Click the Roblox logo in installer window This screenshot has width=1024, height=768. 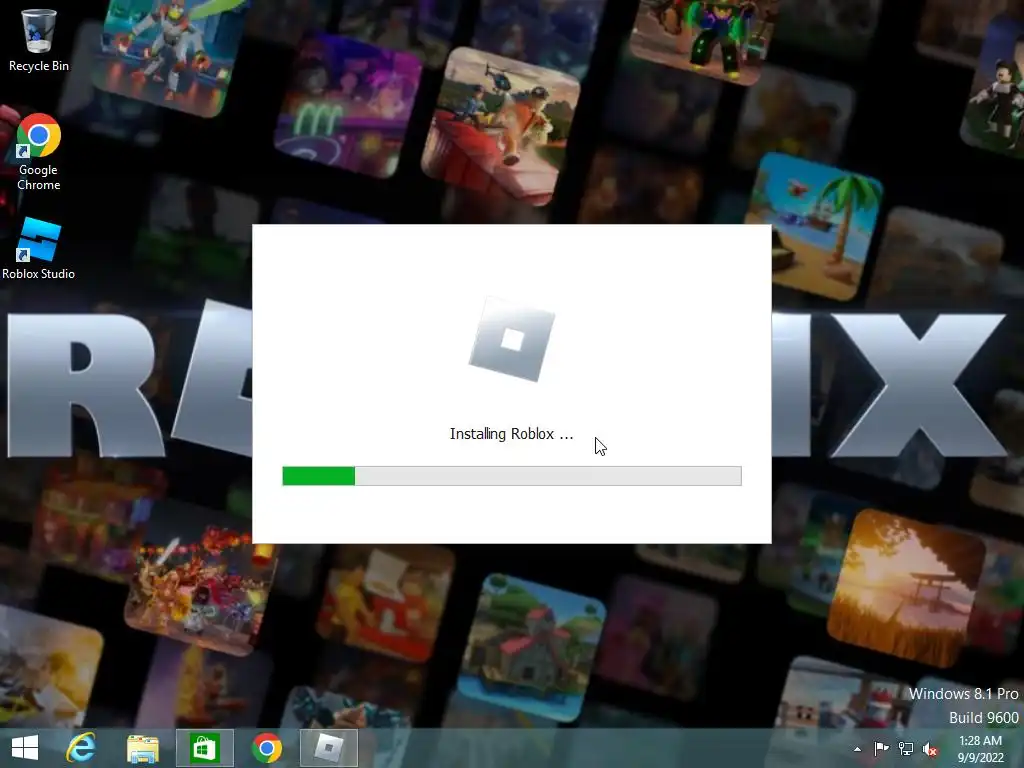coord(512,340)
